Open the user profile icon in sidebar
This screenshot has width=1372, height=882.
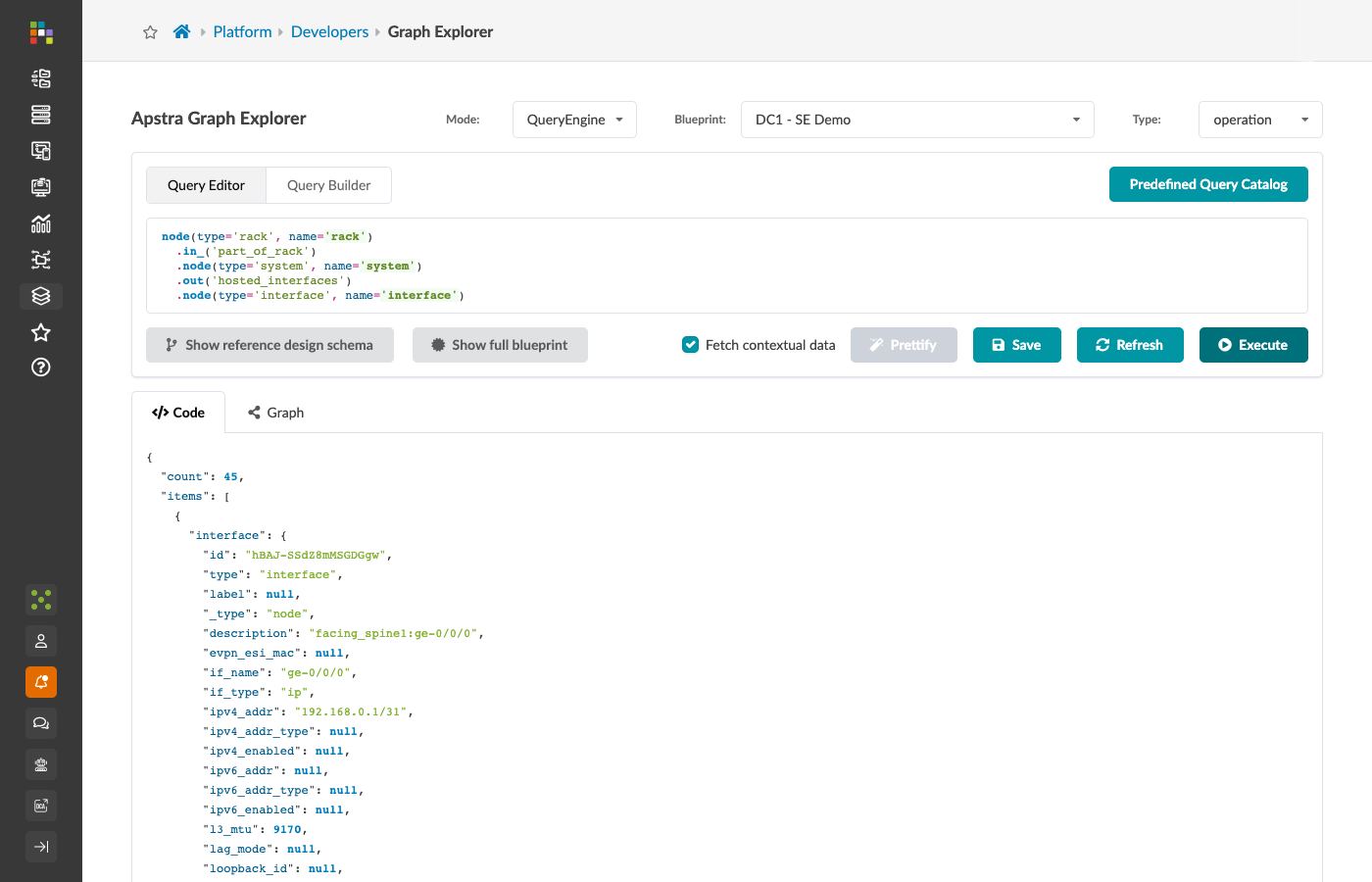[41, 641]
